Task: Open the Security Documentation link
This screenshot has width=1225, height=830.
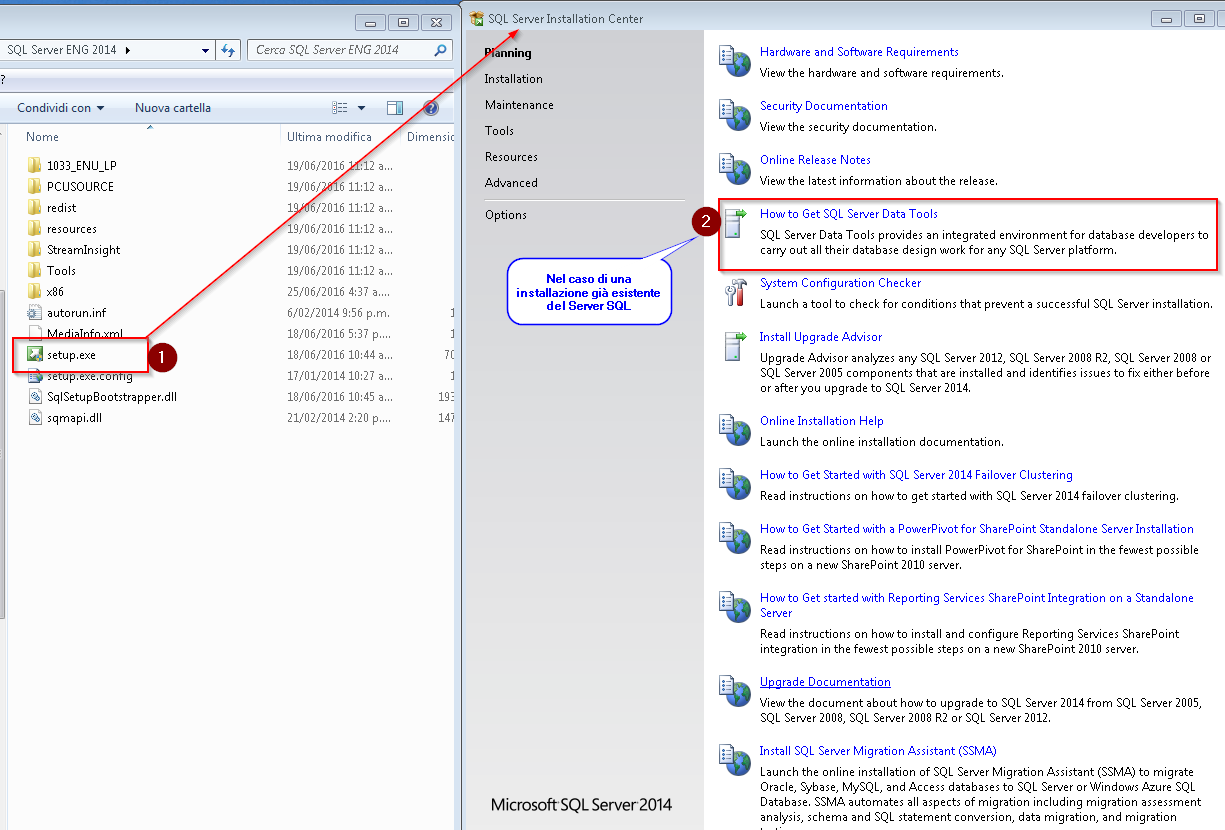Action: click(823, 105)
